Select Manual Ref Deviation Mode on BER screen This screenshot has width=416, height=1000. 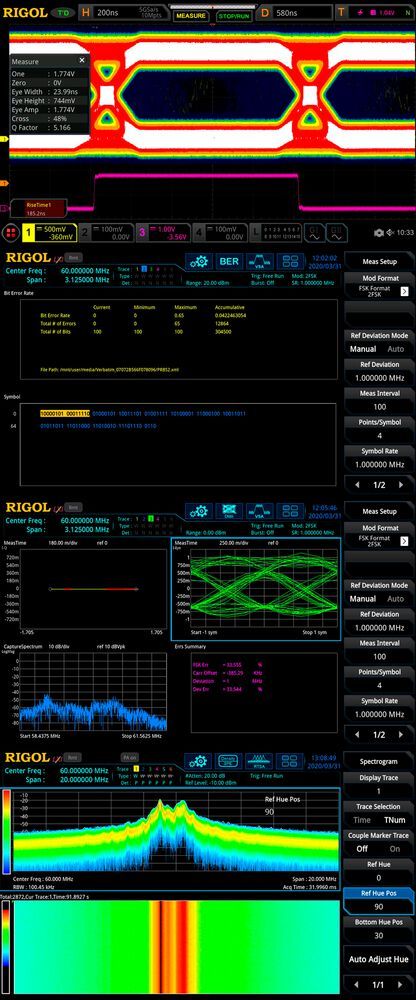point(362,349)
